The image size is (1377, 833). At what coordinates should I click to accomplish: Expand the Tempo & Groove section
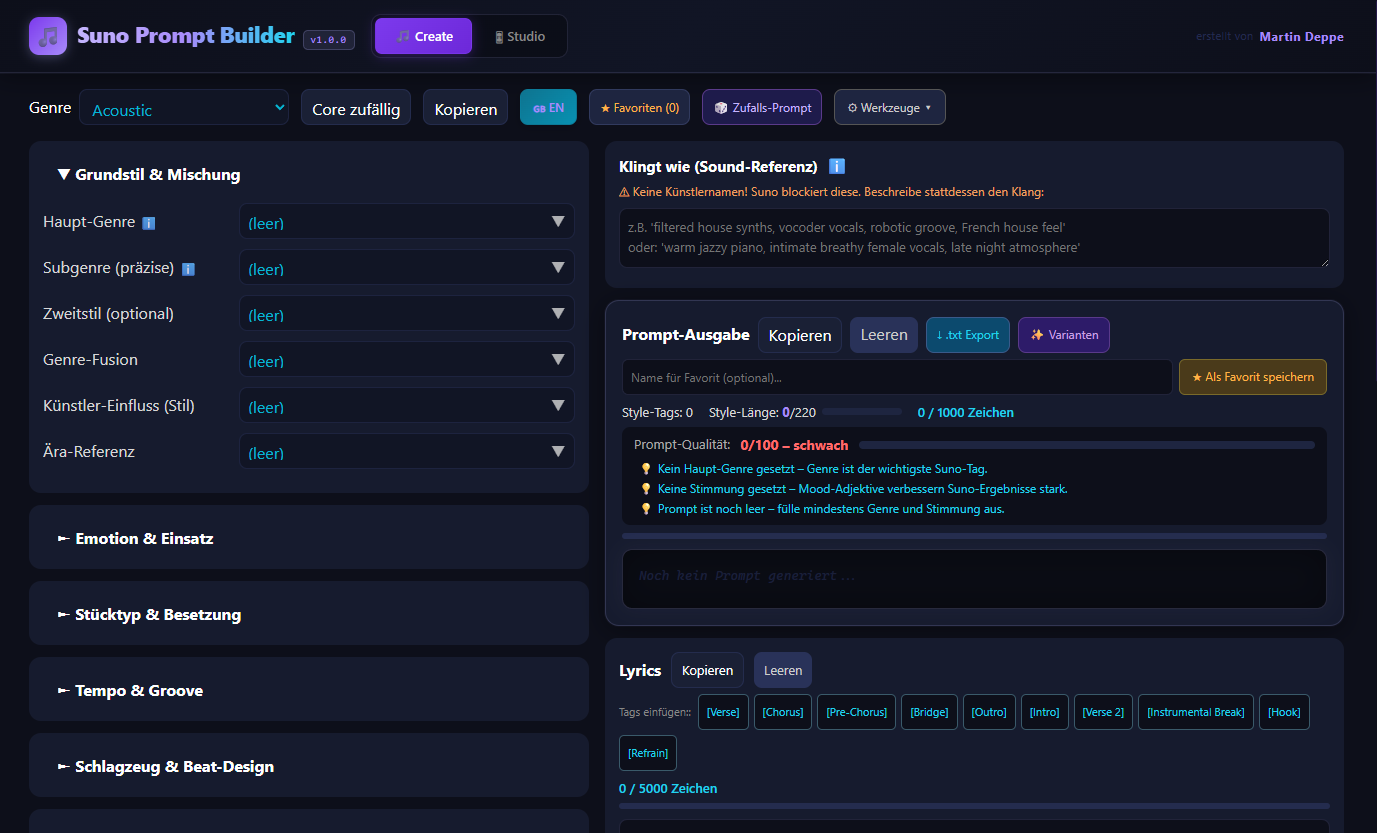coord(309,689)
